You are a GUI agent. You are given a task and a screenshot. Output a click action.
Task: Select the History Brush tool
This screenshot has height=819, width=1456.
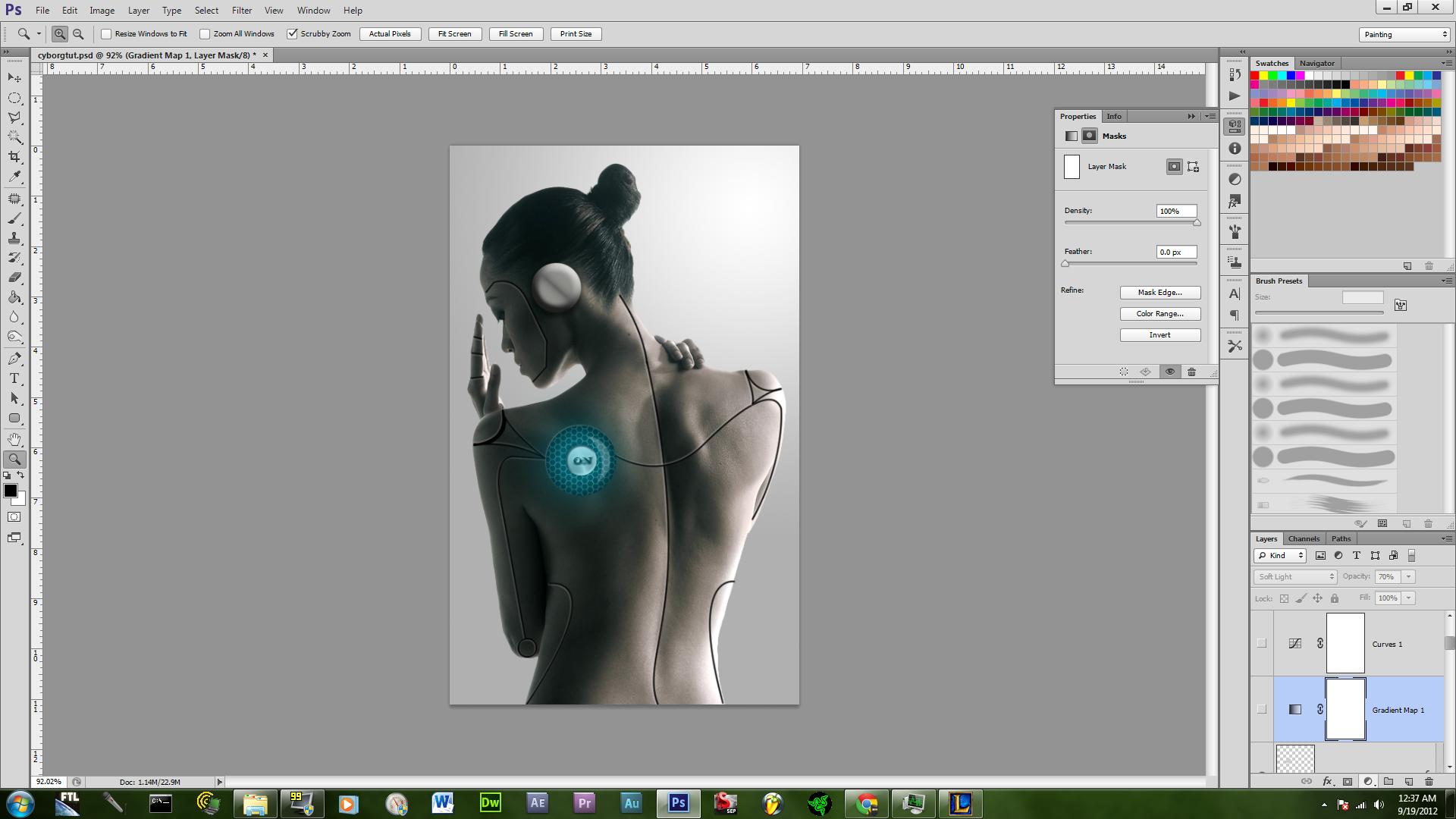click(14, 258)
